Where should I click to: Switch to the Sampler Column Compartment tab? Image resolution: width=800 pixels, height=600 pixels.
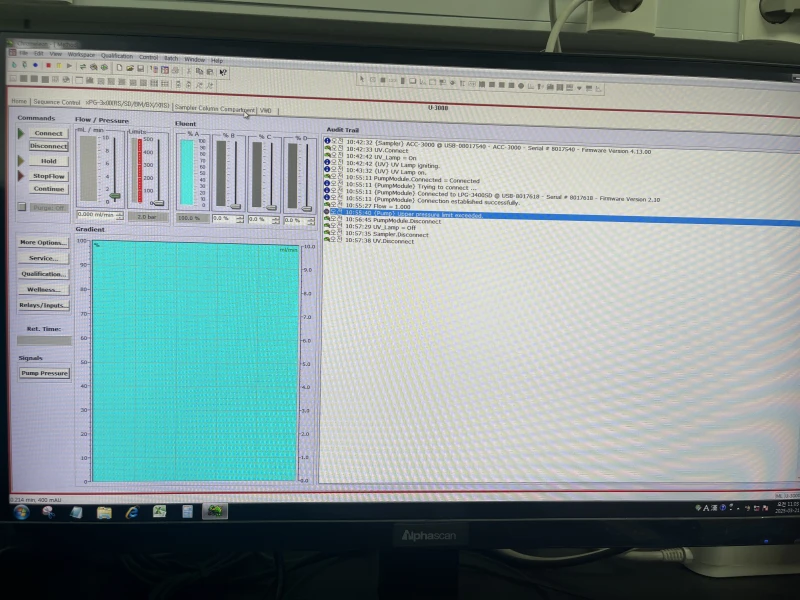point(214,109)
